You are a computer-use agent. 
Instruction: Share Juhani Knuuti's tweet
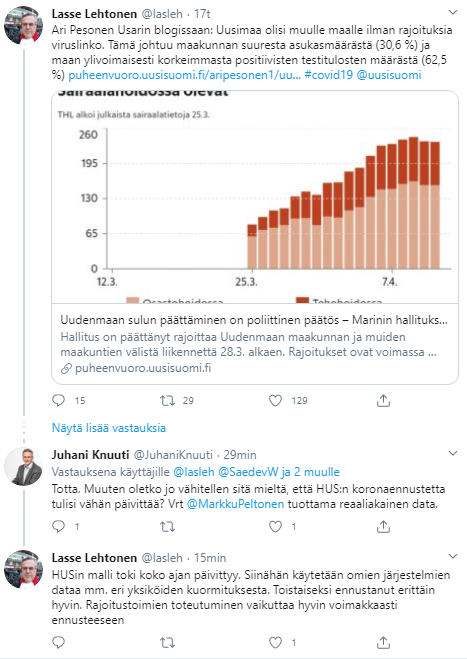click(x=383, y=526)
